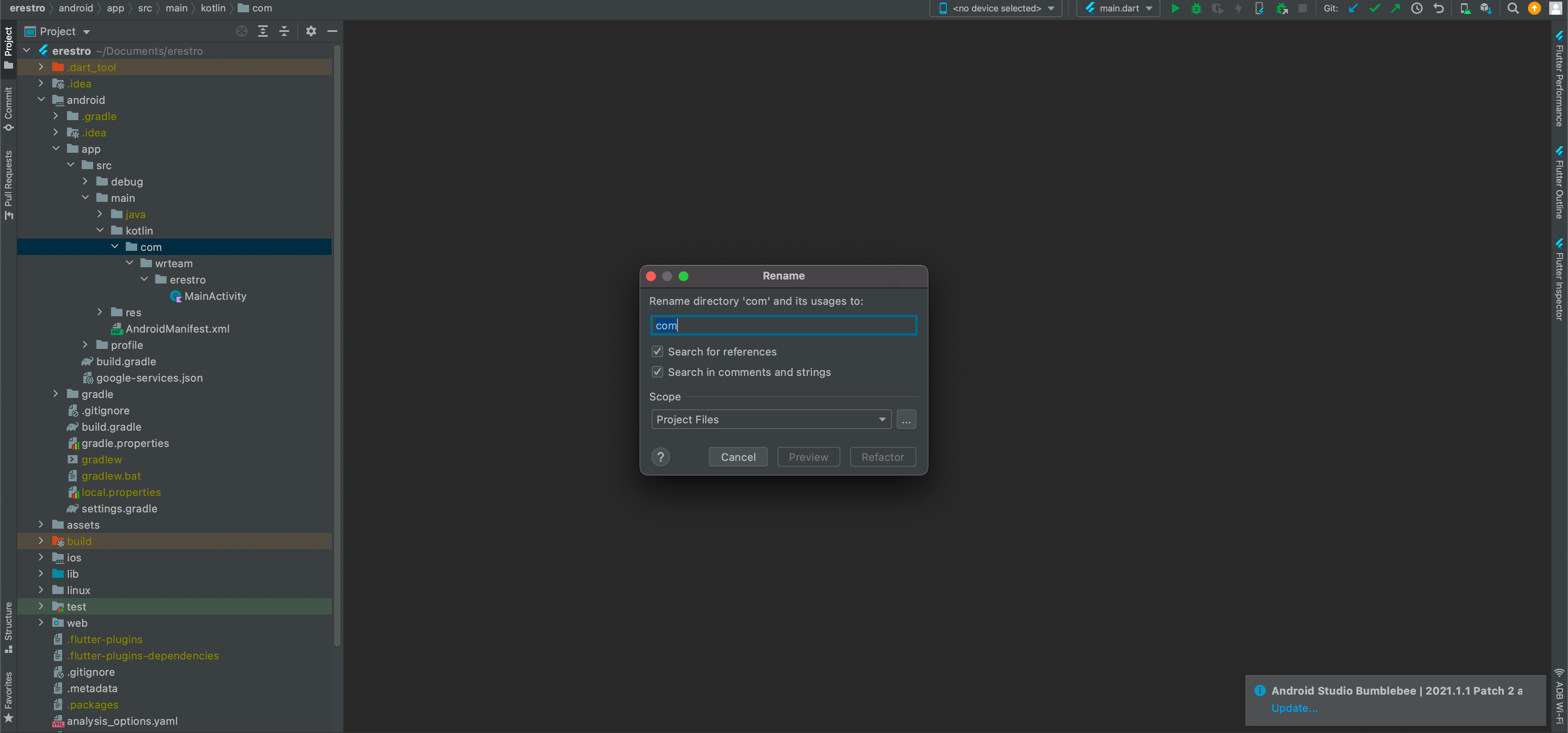Click the Cancel button in Rename dialog
This screenshot has height=733, width=1568.
point(738,456)
